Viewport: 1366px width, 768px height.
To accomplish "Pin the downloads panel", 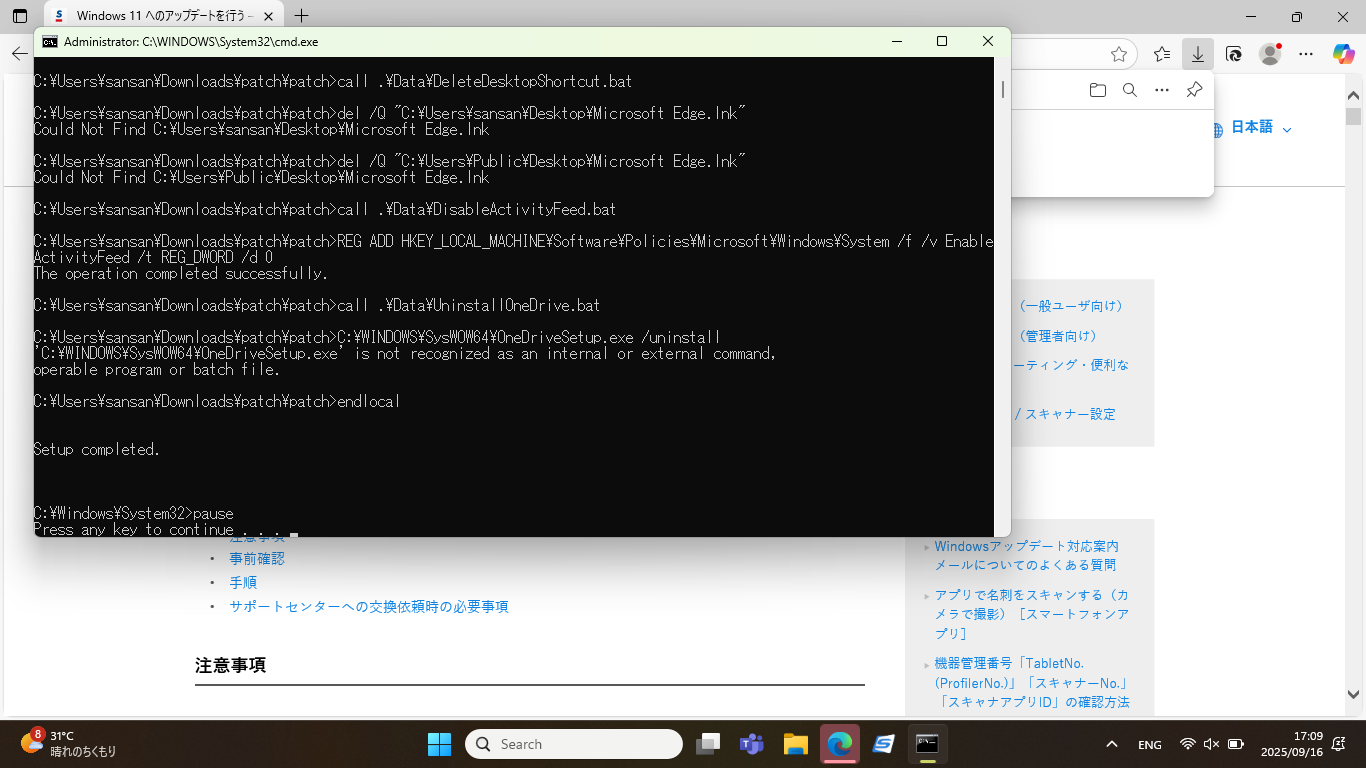I will click(x=1194, y=90).
